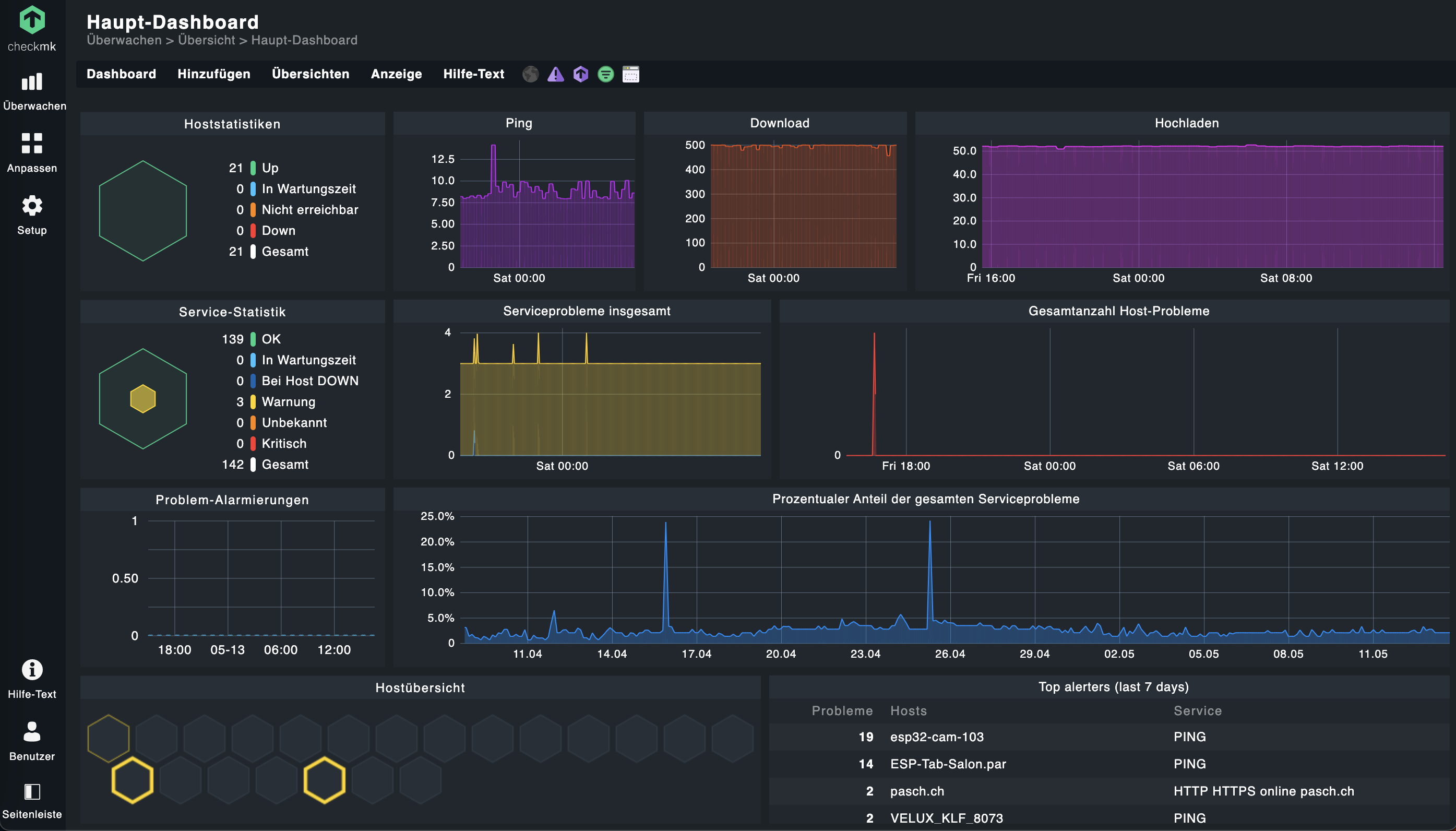Click the Übersicht breadcrumb link
Screen dimensions: 1456x831
coord(207,41)
